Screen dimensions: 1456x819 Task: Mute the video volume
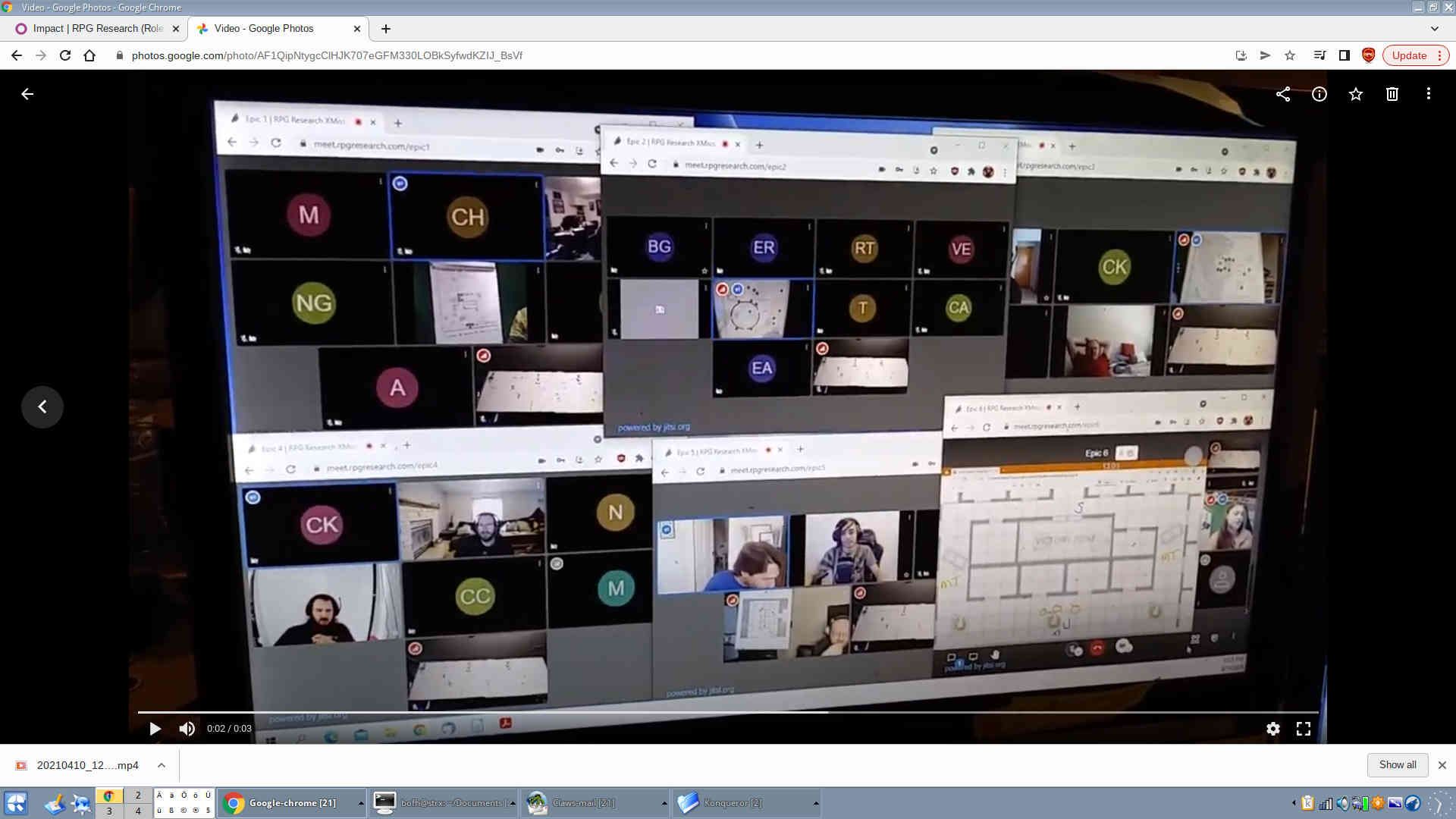pyautogui.click(x=187, y=729)
